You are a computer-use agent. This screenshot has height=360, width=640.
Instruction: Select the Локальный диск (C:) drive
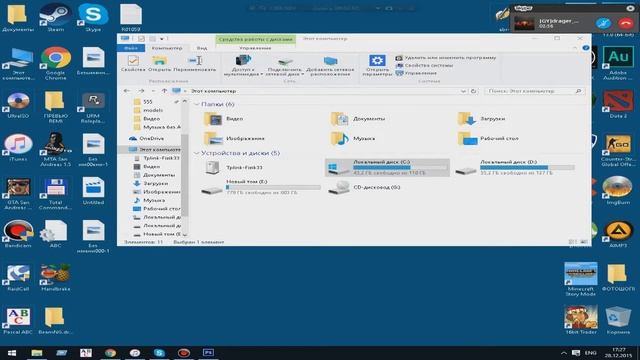[x=387, y=167]
